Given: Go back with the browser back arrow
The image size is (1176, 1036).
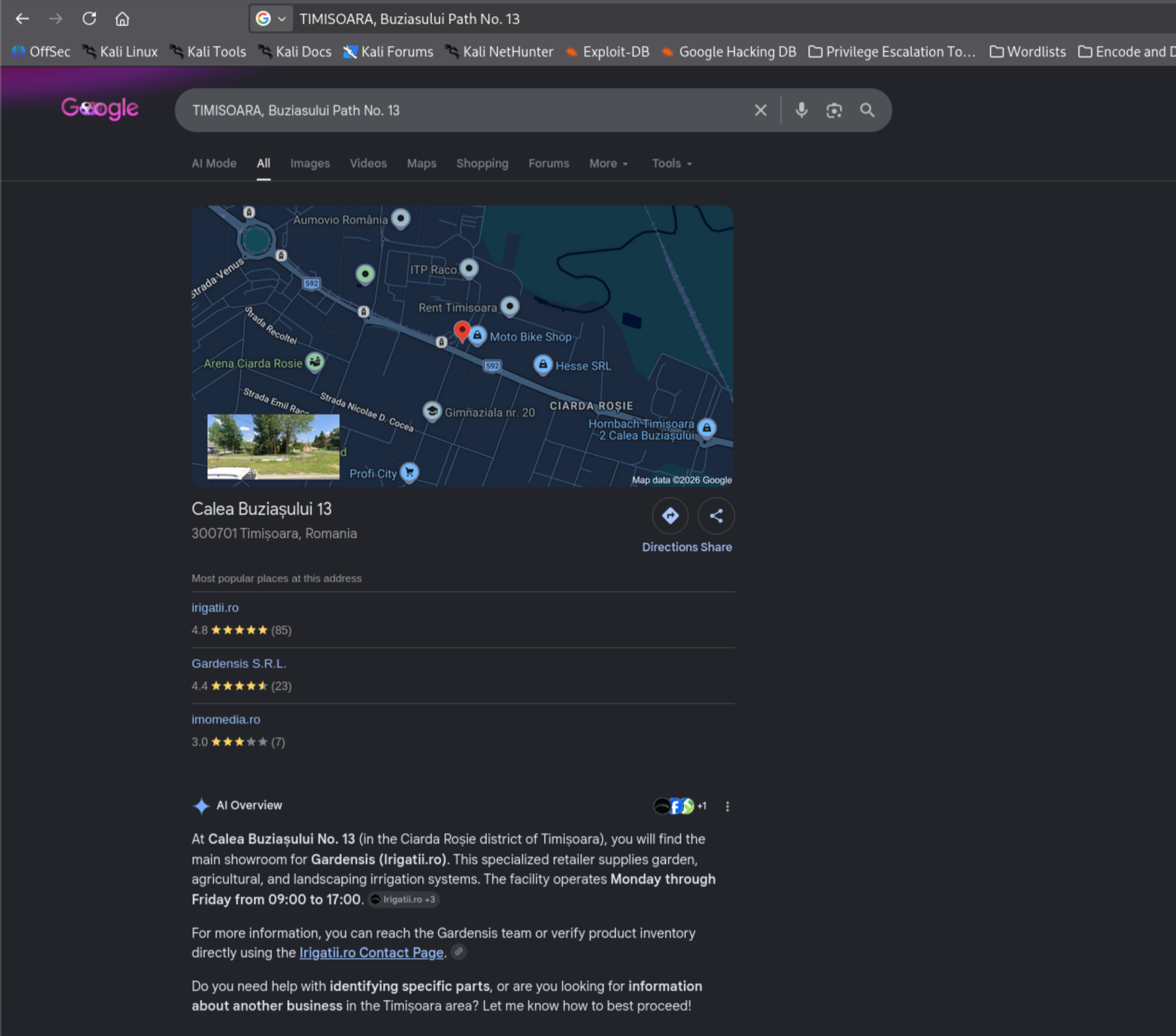Looking at the screenshot, I should point(22,19).
